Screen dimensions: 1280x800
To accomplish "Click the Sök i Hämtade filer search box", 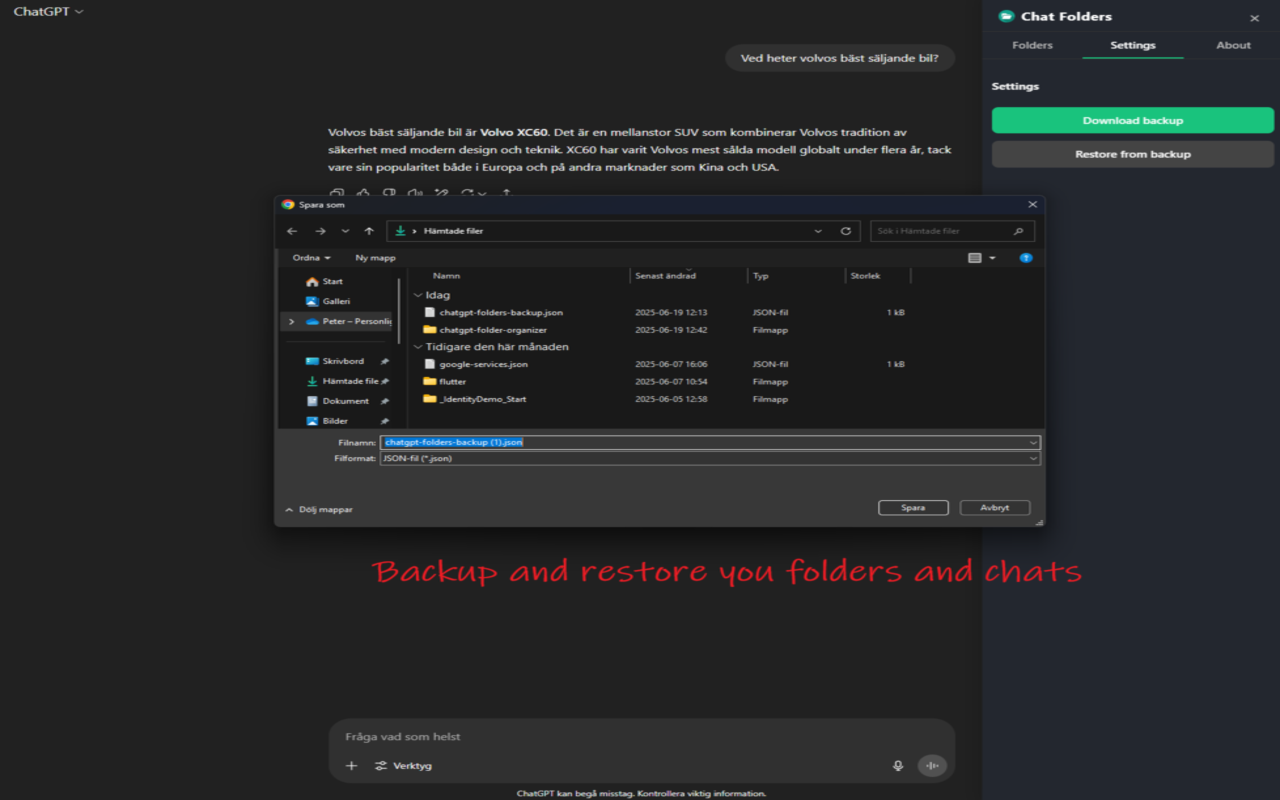I will coord(952,231).
